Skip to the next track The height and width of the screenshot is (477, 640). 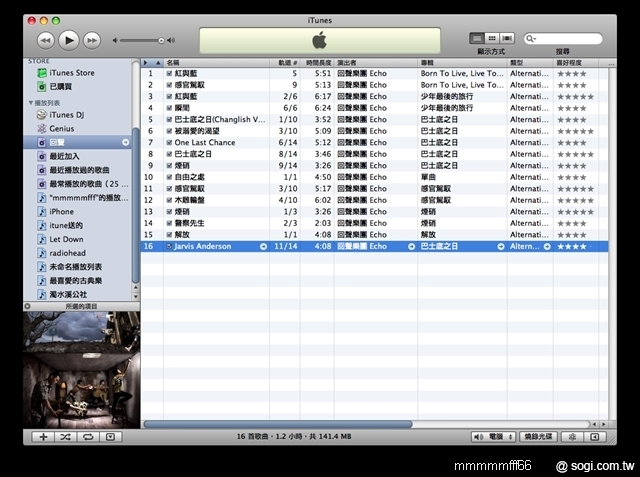click(x=93, y=39)
